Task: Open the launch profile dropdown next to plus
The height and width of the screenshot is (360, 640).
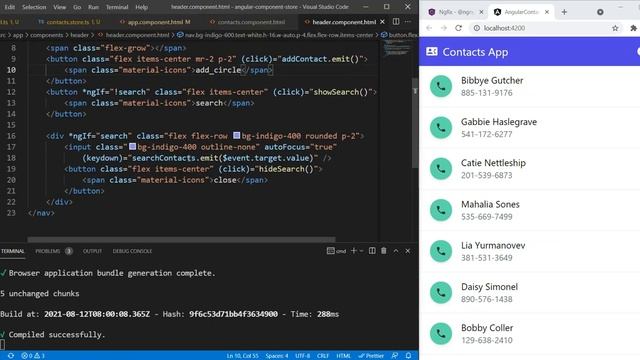Action: click(x=361, y=251)
